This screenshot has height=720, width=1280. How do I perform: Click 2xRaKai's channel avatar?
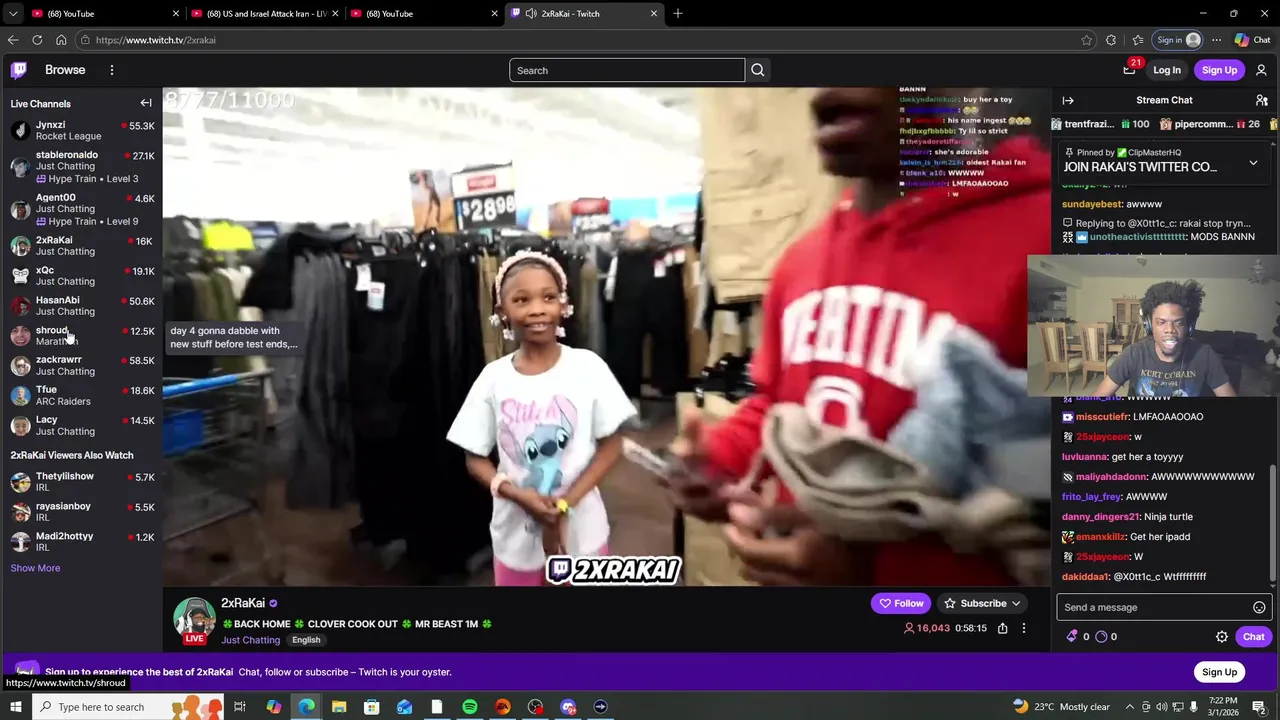[x=194, y=620]
